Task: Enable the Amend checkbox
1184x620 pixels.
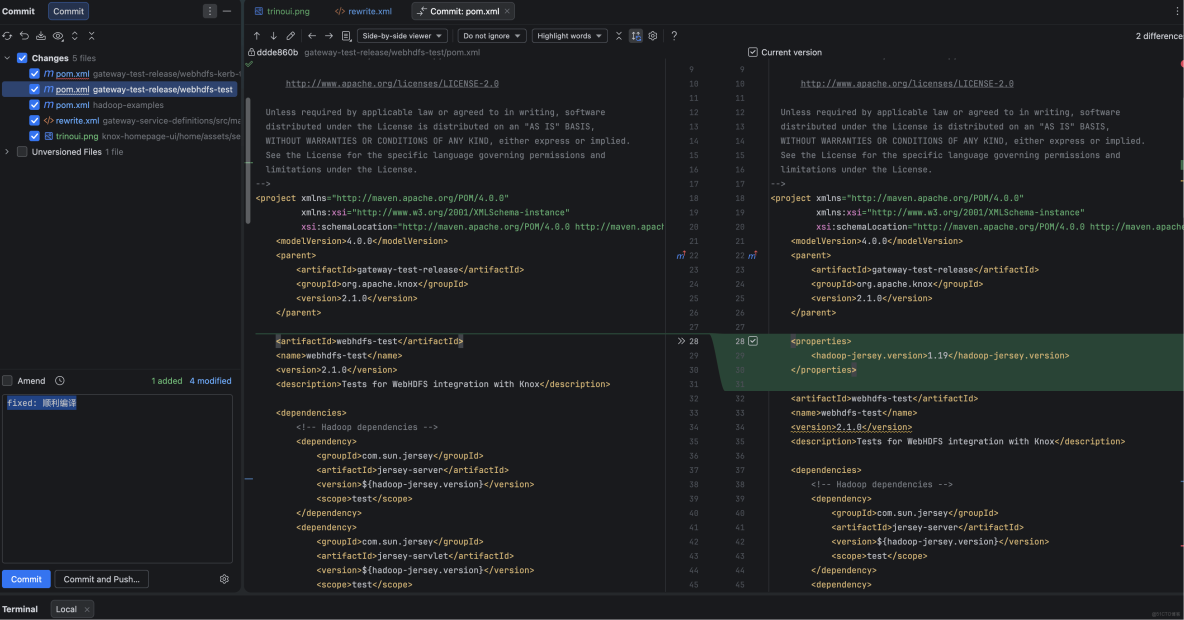Action: (x=9, y=381)
